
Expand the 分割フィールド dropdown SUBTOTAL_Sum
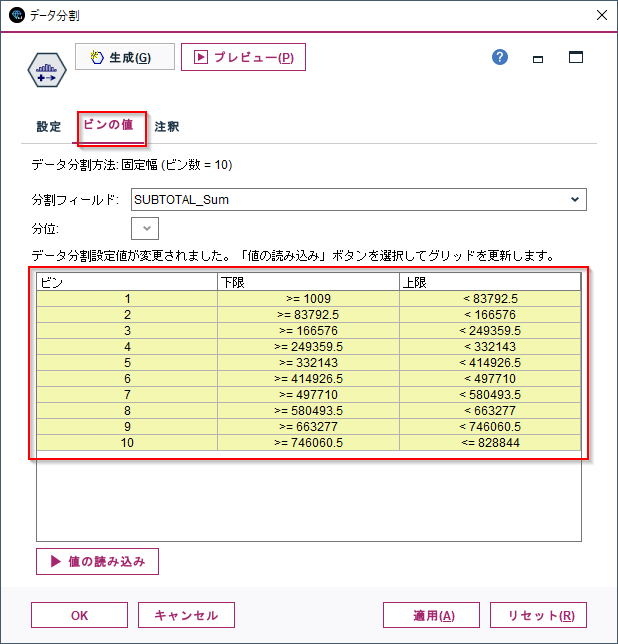click(x=358, y=200)
